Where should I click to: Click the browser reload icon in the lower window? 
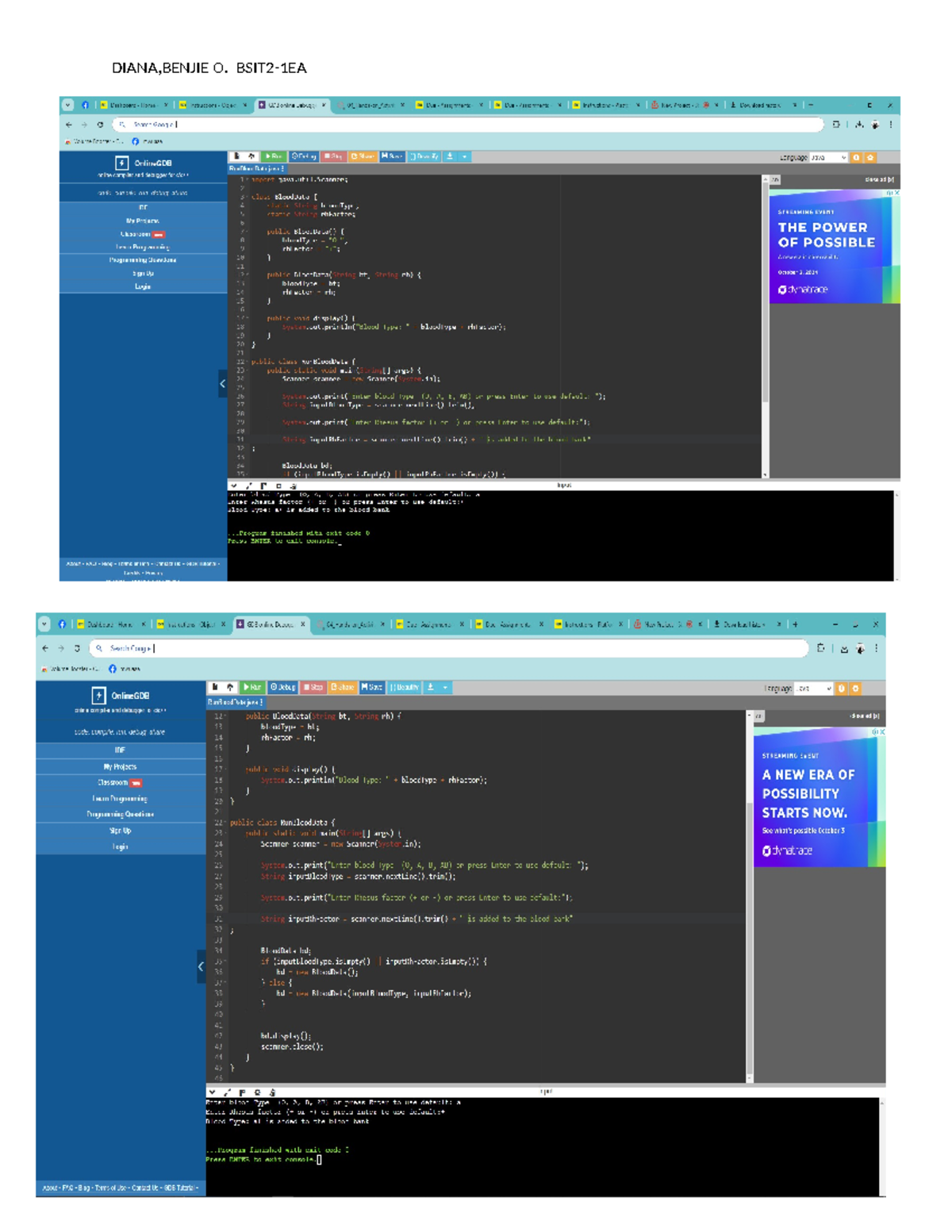point(77,648)
